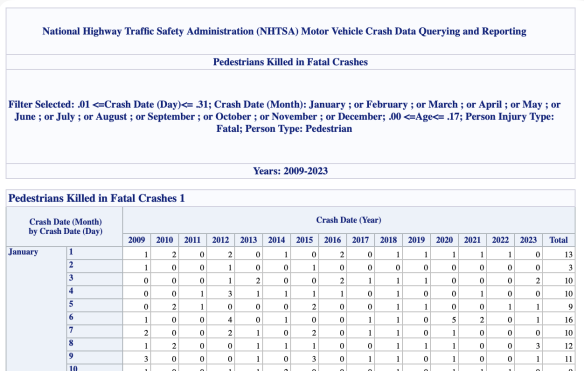Click the 2012 value 4 in the January 6 row

click(230, 320)
